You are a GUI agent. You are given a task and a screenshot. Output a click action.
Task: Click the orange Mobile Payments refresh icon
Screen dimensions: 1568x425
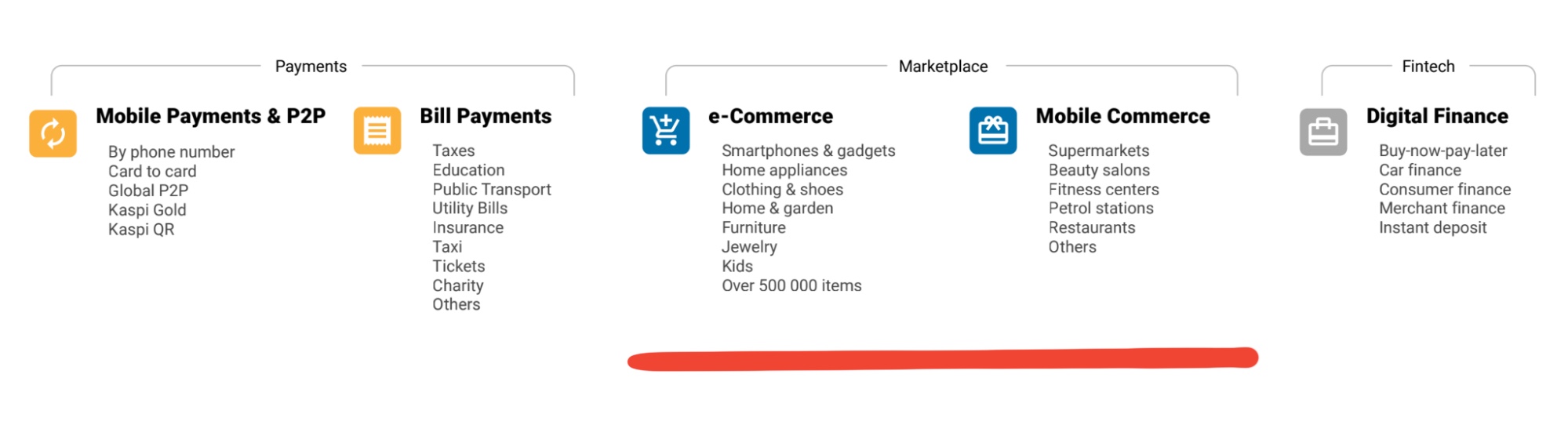click(x=53, y=133)
